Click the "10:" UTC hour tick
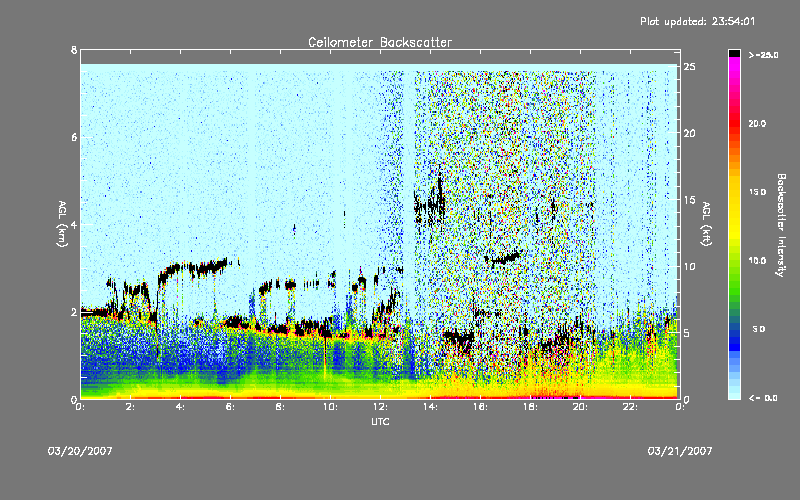The image size is (800, 500). [x=331, y=407]
